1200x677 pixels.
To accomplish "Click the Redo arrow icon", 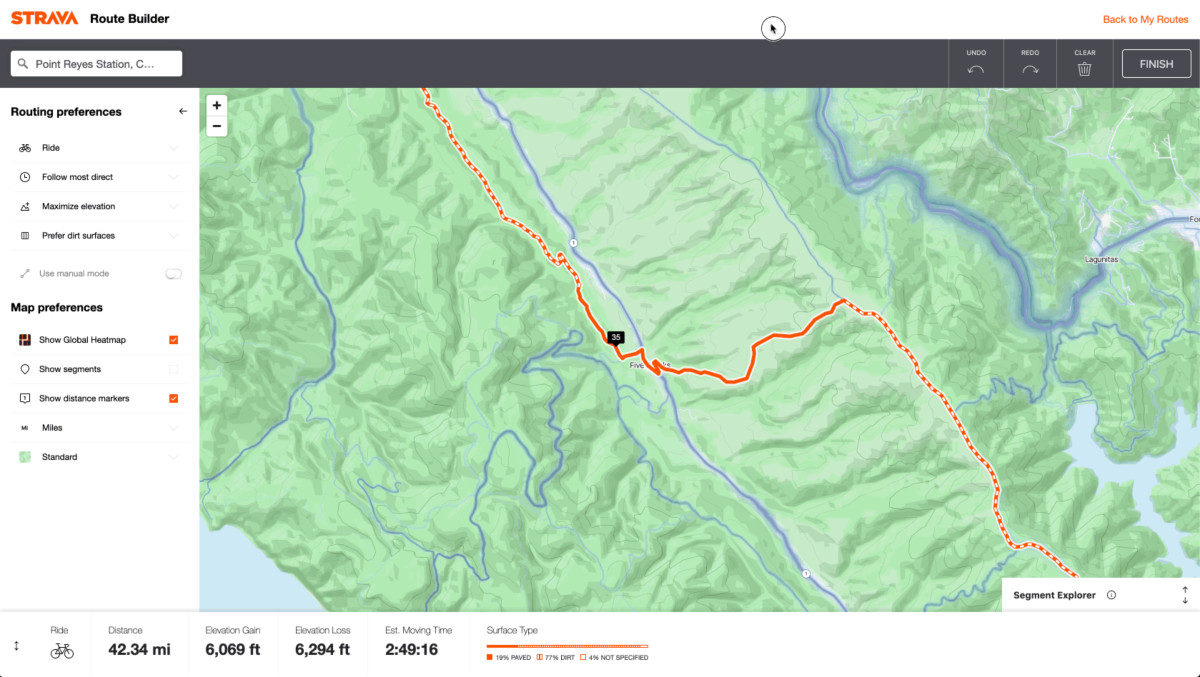I will click(x=1030, y=69).
